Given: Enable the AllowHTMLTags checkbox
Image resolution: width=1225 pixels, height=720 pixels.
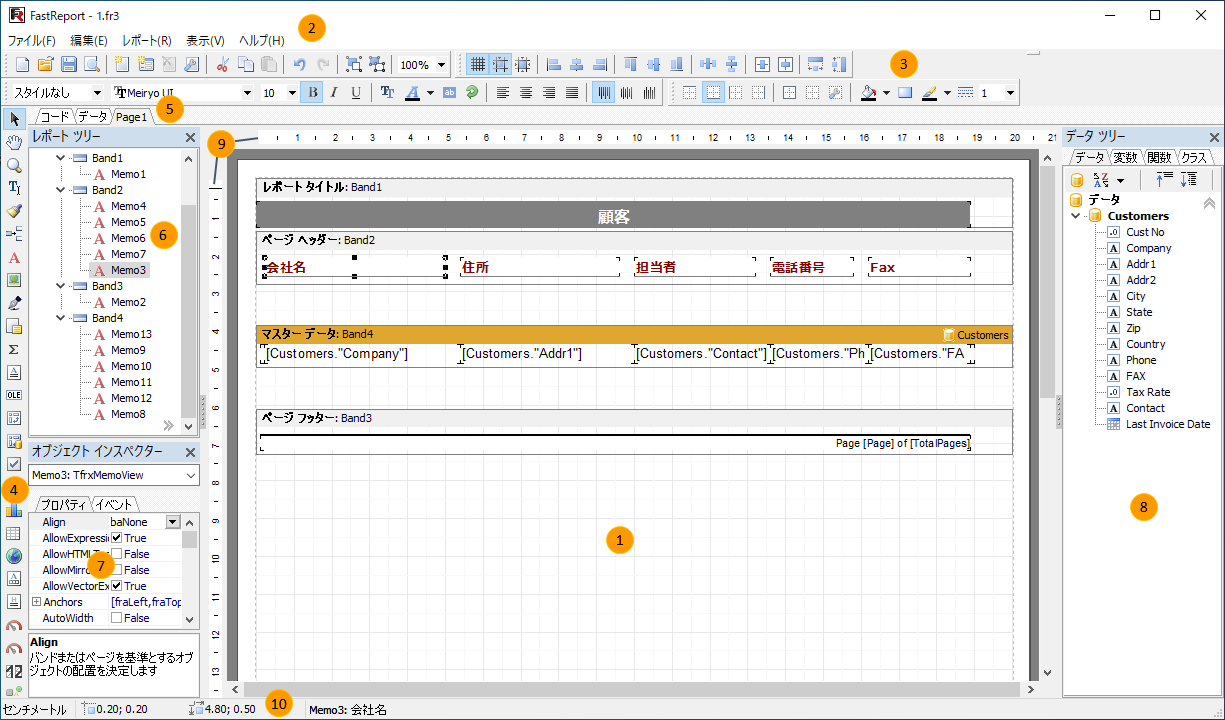Looking at the screenshot, I should (x=117, y=554).
